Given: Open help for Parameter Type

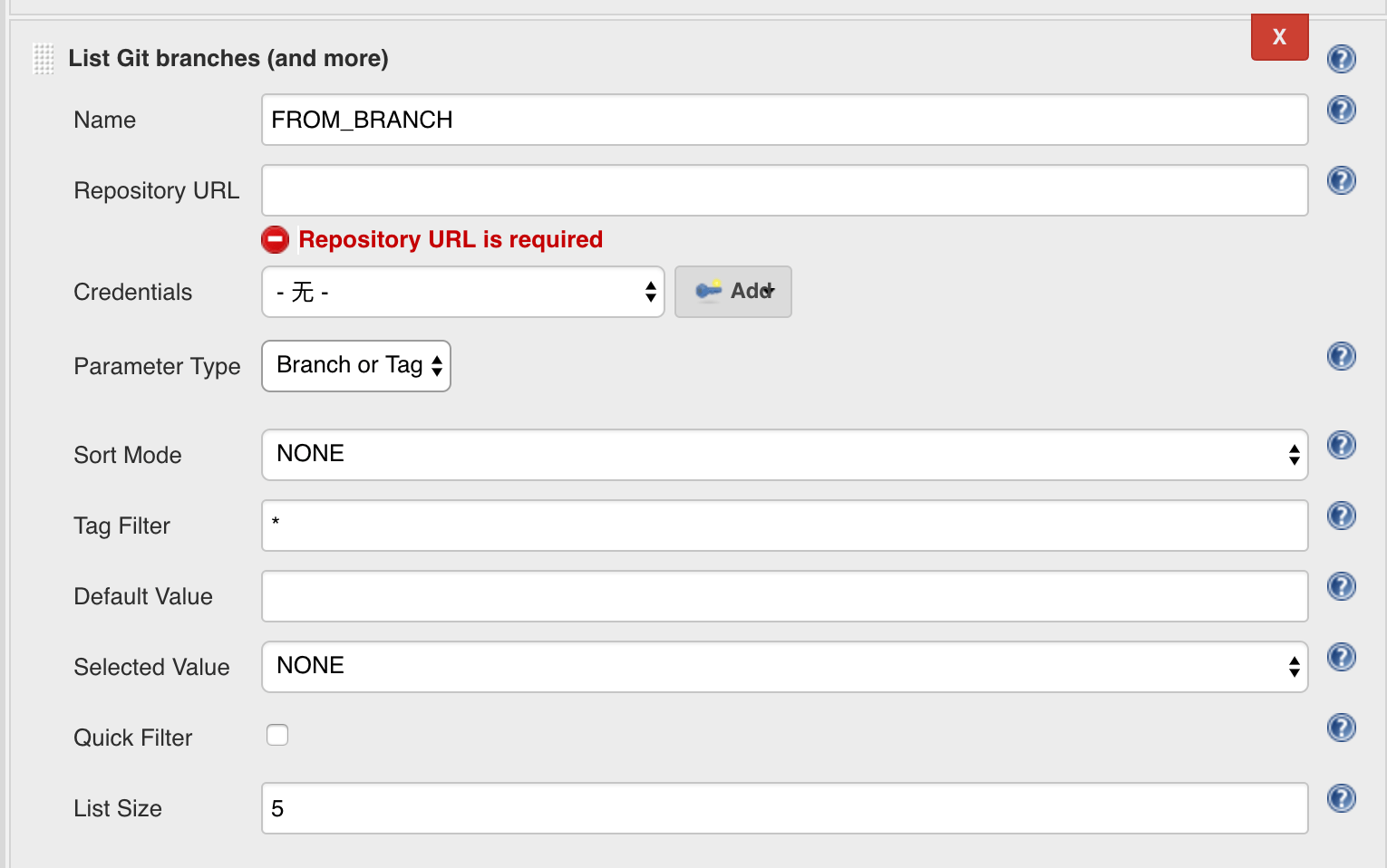Looking at the screenshot, I should coord(1341,356).
